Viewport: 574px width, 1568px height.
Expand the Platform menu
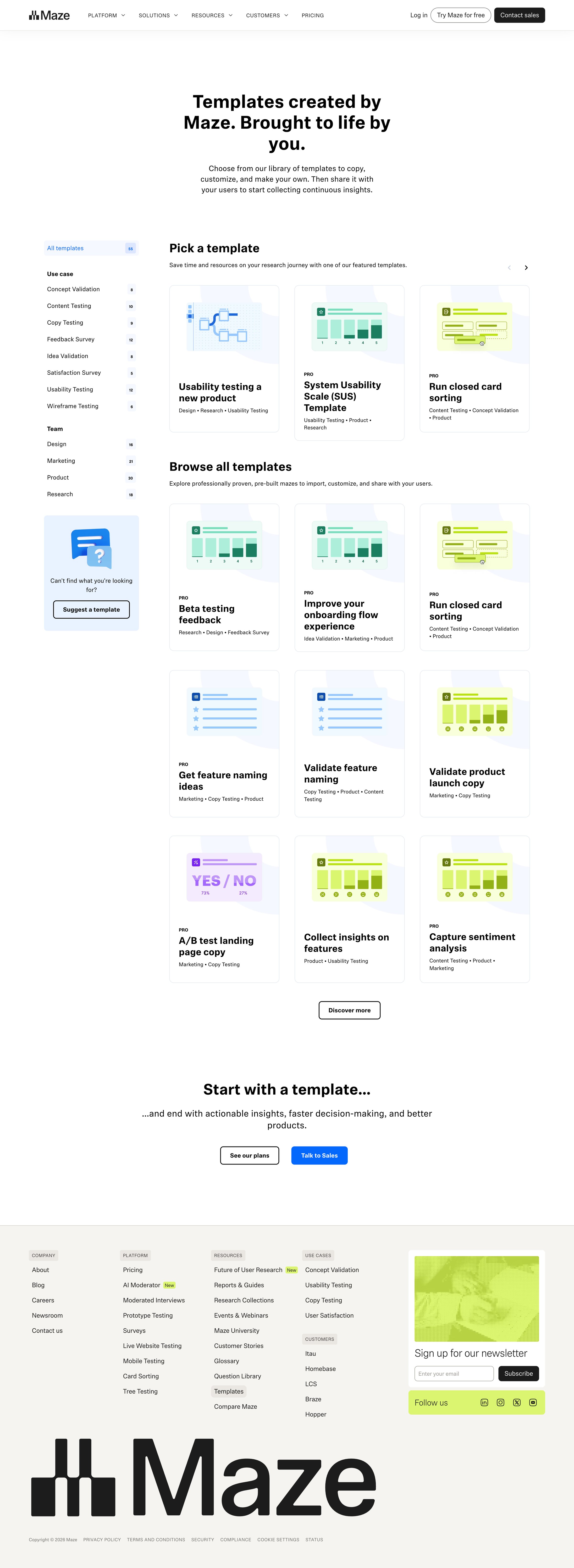pyautogui.click(x=106, y=15)
